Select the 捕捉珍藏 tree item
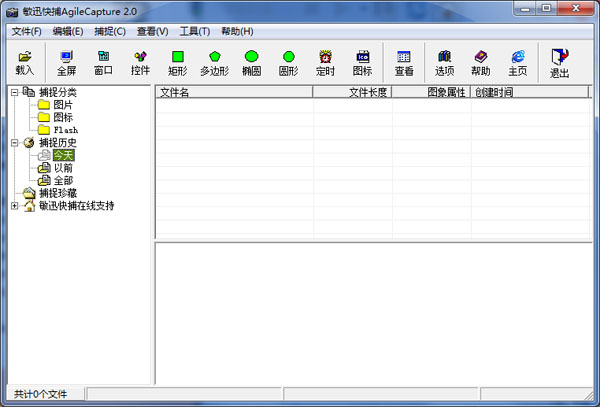Viewport: 600px width, 407px height. (x=58, y=193)
